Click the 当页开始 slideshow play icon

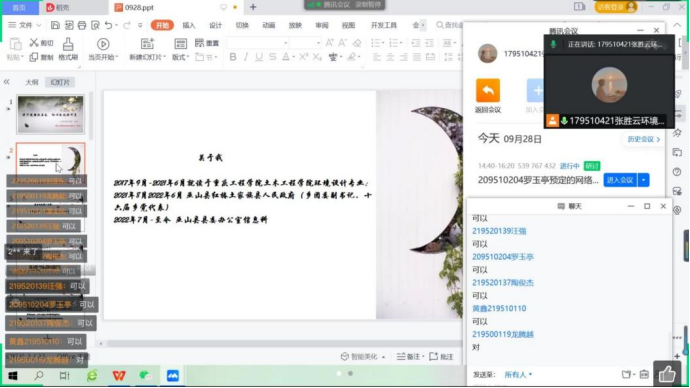pos(103,44)
